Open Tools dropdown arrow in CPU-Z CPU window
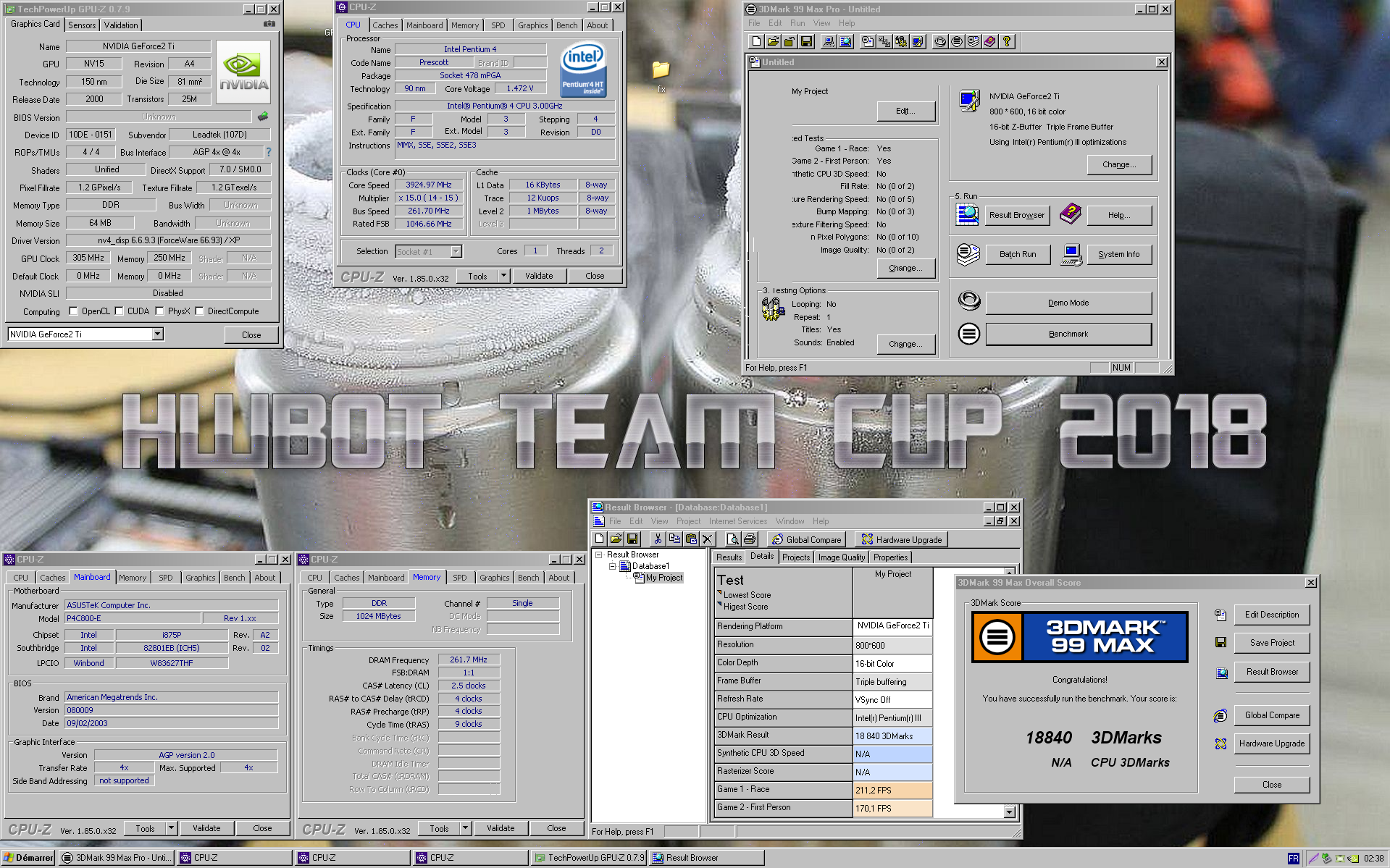Screen dimensions: 1390x868 pos(504,276)
